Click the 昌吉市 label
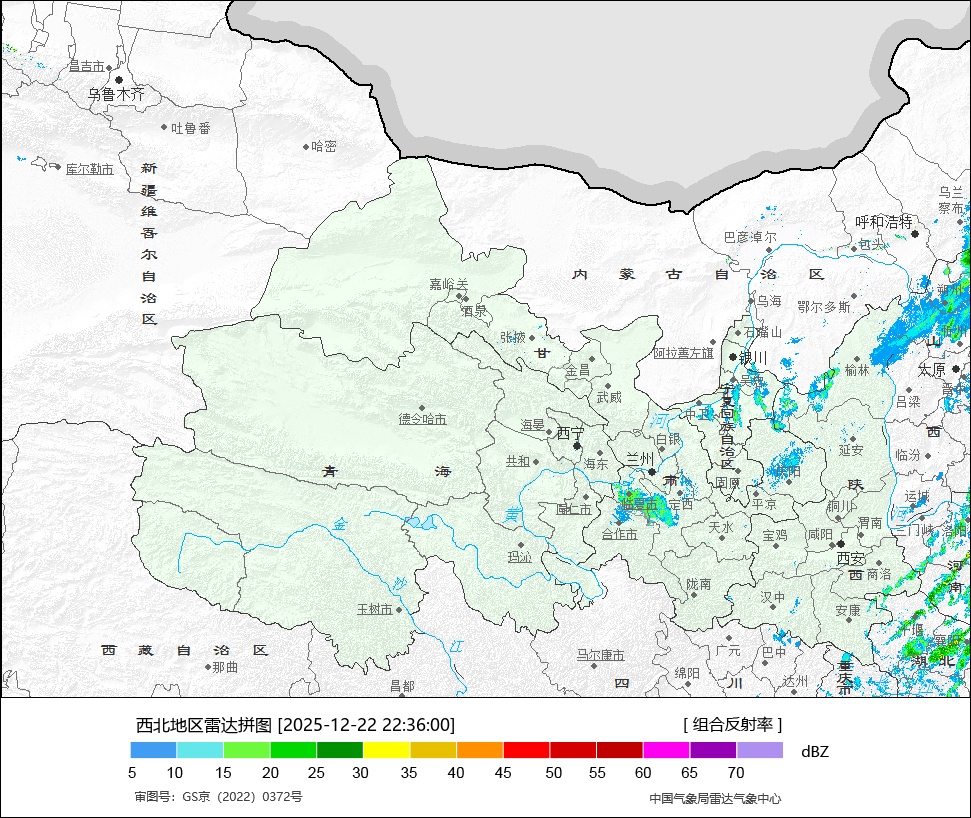This screenshot has width=971, height=818. tap(86, 66)
